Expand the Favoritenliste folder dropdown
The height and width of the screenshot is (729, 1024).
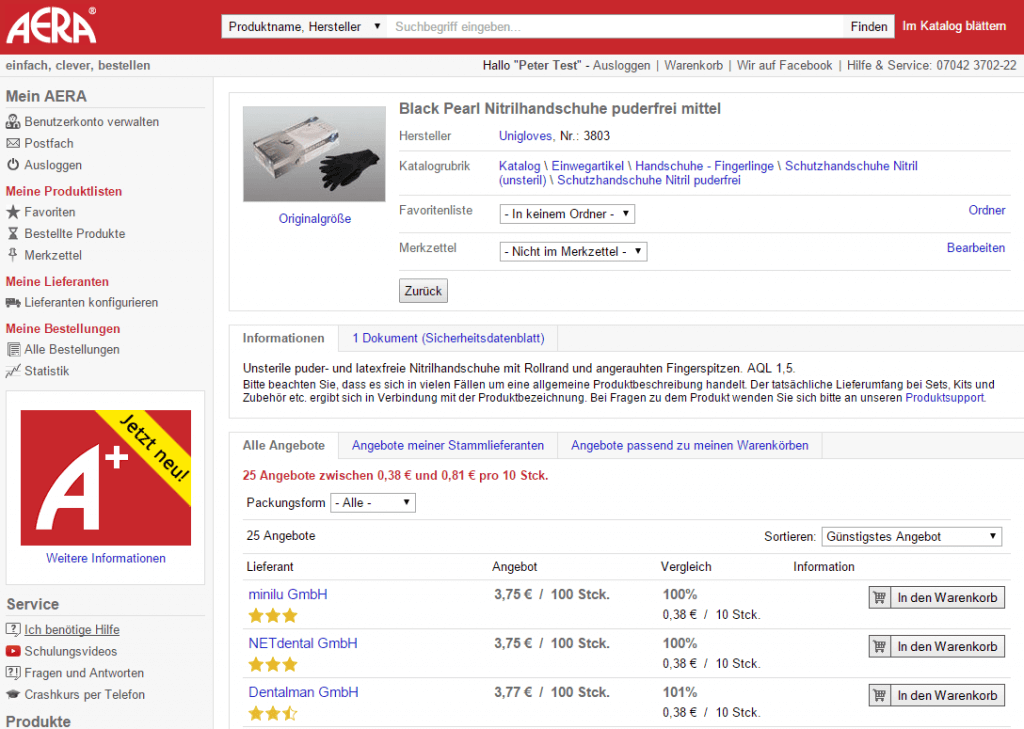point(567,214)
